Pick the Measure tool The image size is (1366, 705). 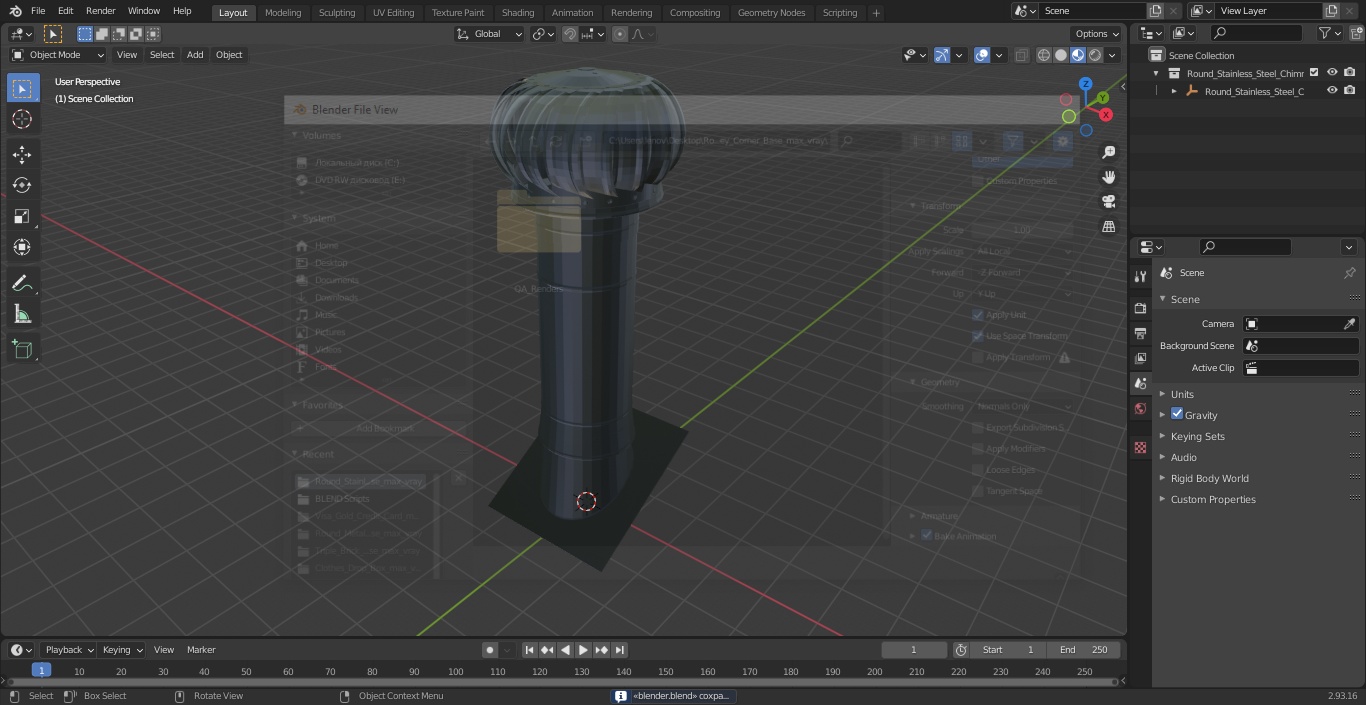click(22, 314)
